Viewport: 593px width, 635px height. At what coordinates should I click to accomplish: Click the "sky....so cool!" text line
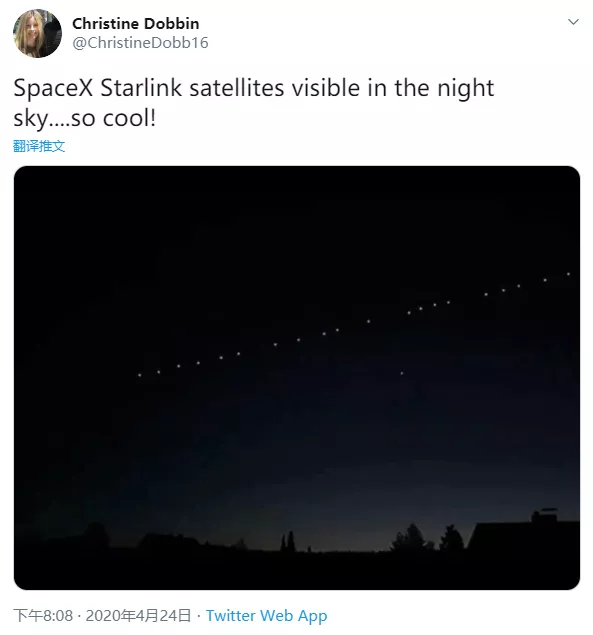(85, 118)
